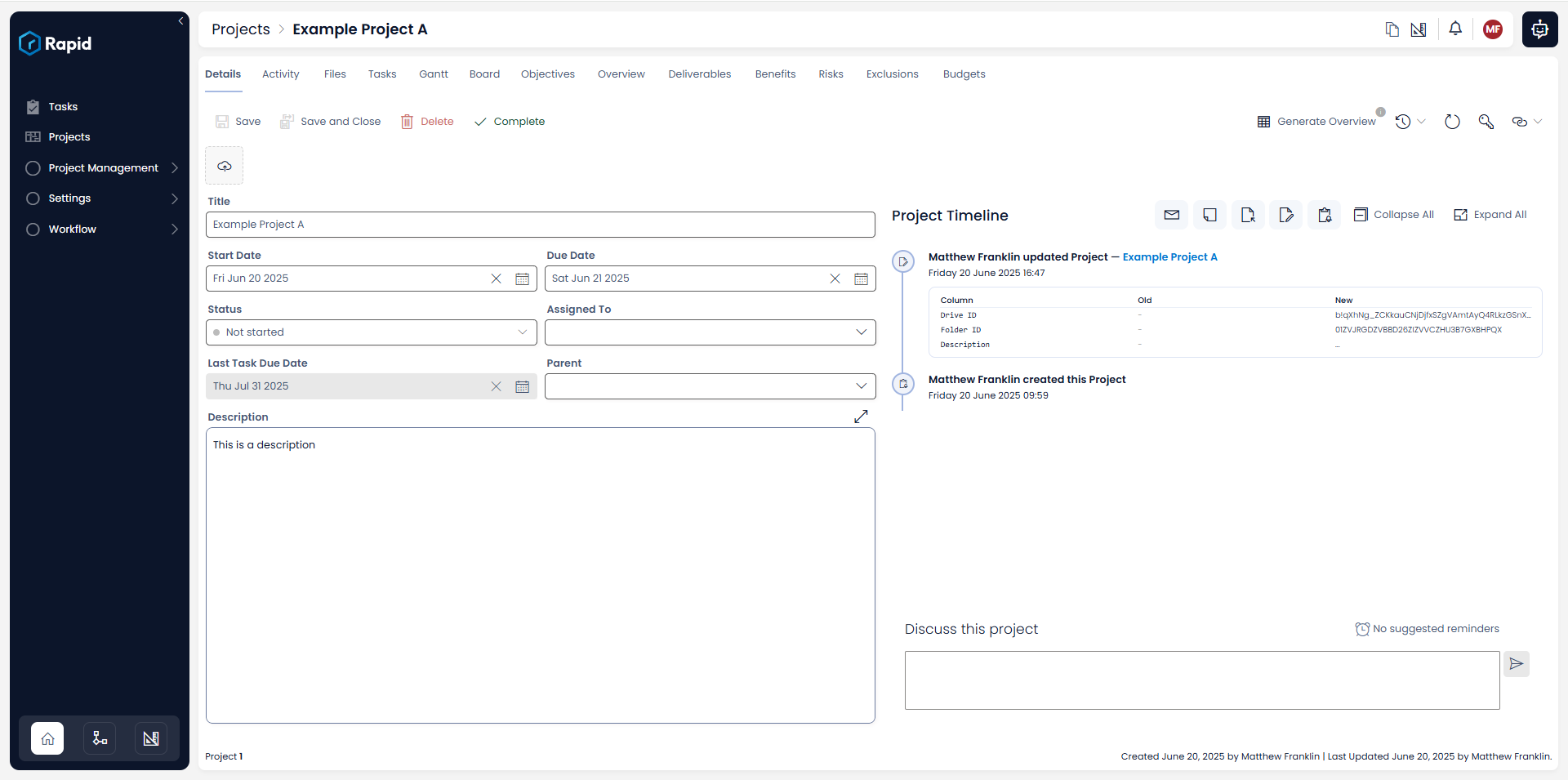1568x780 pixels.
Task: Click the clipboard icon in the Project Timeline toolbar
Action: tap(1324, 215)
